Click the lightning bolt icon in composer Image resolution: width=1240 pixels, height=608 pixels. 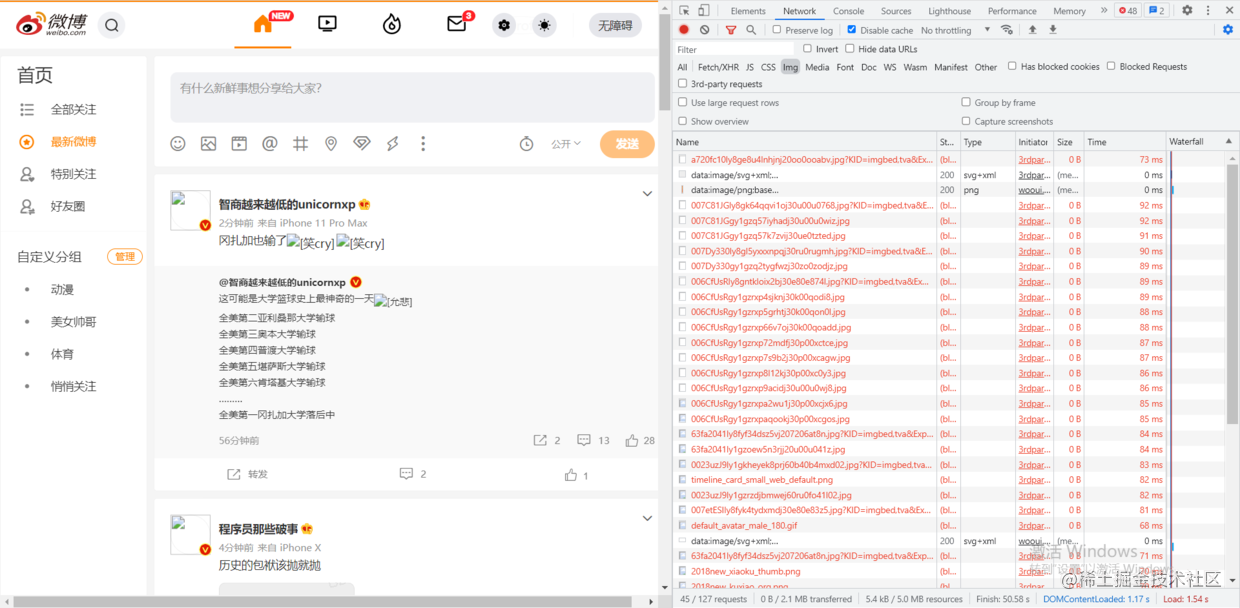tap(392, 144)
